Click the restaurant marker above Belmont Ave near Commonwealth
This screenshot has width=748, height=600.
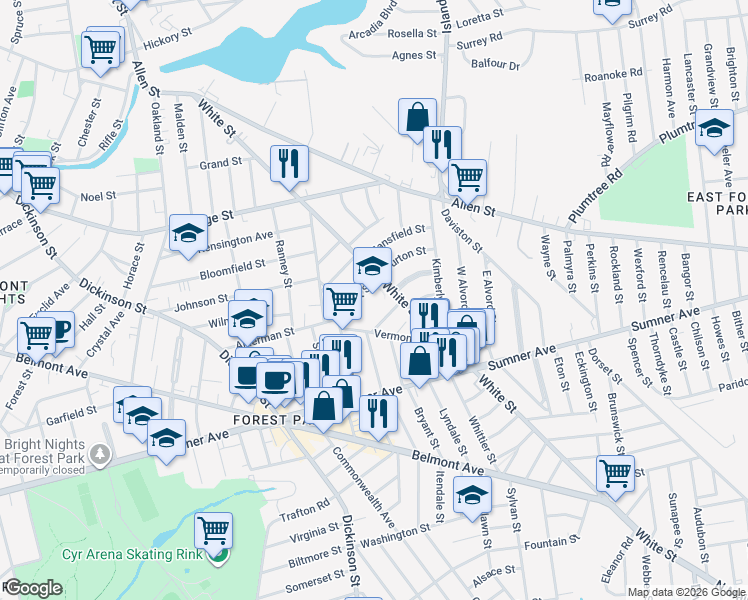[x=378, y=414]
